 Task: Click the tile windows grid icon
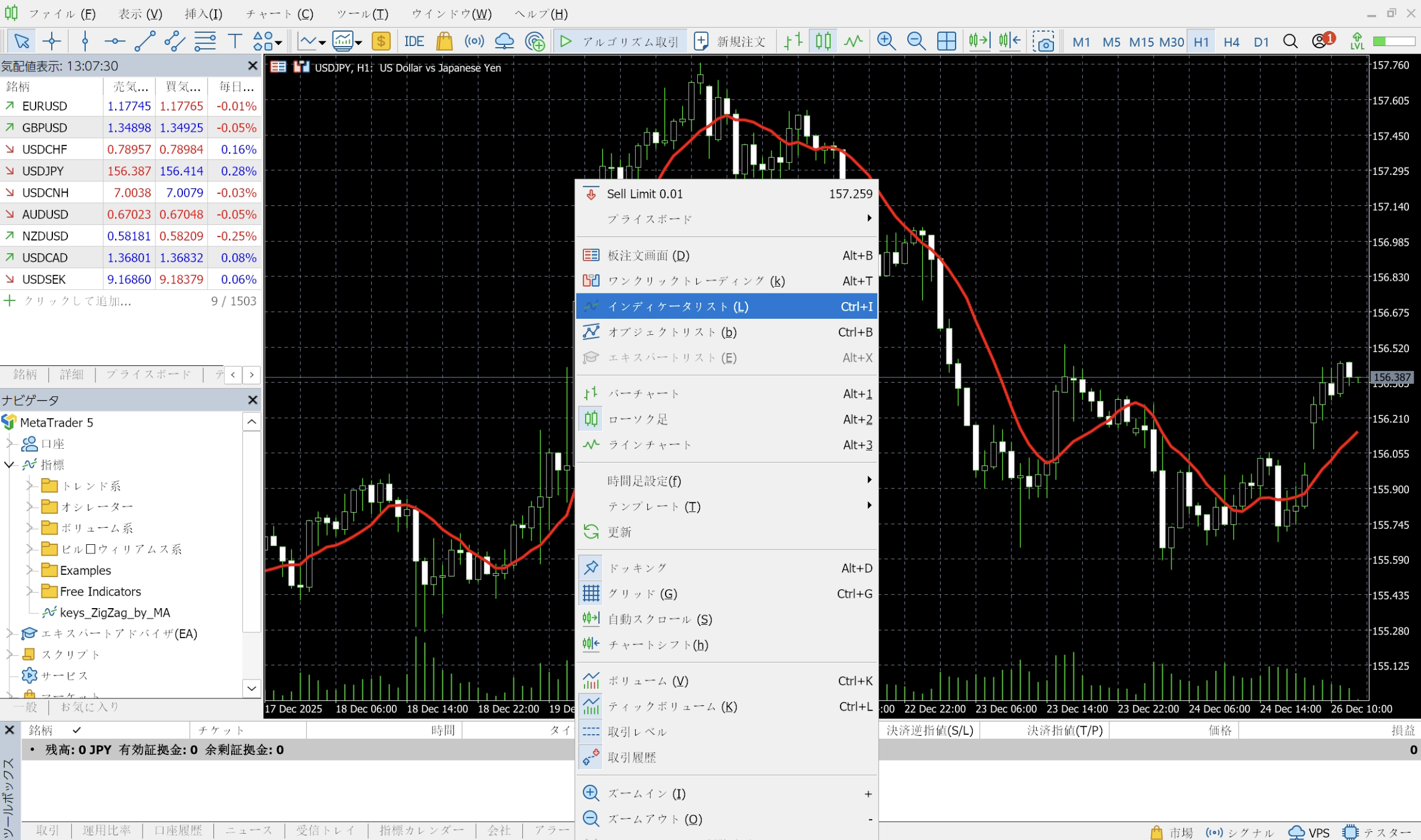click(x=946, y=41)
